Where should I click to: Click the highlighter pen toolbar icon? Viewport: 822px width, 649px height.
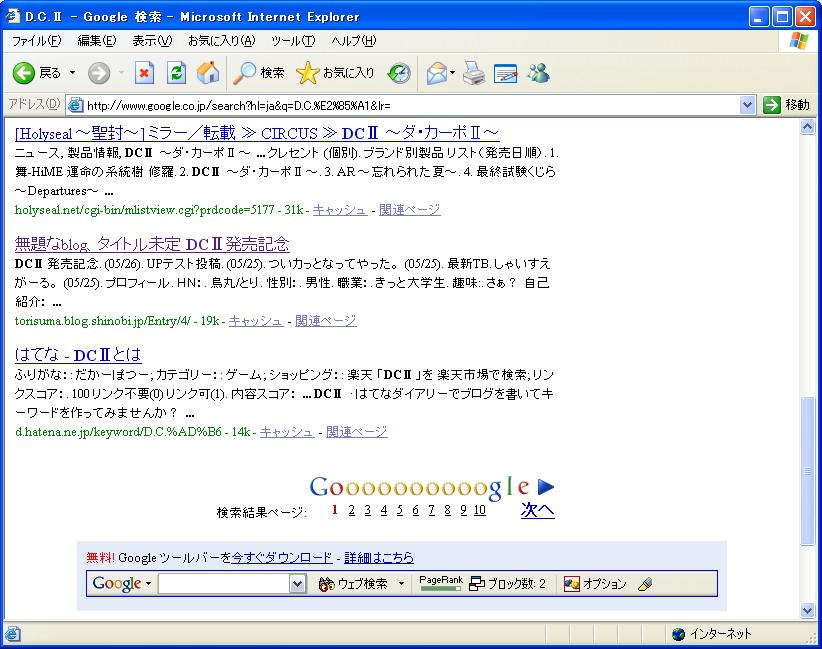(645, 584)
